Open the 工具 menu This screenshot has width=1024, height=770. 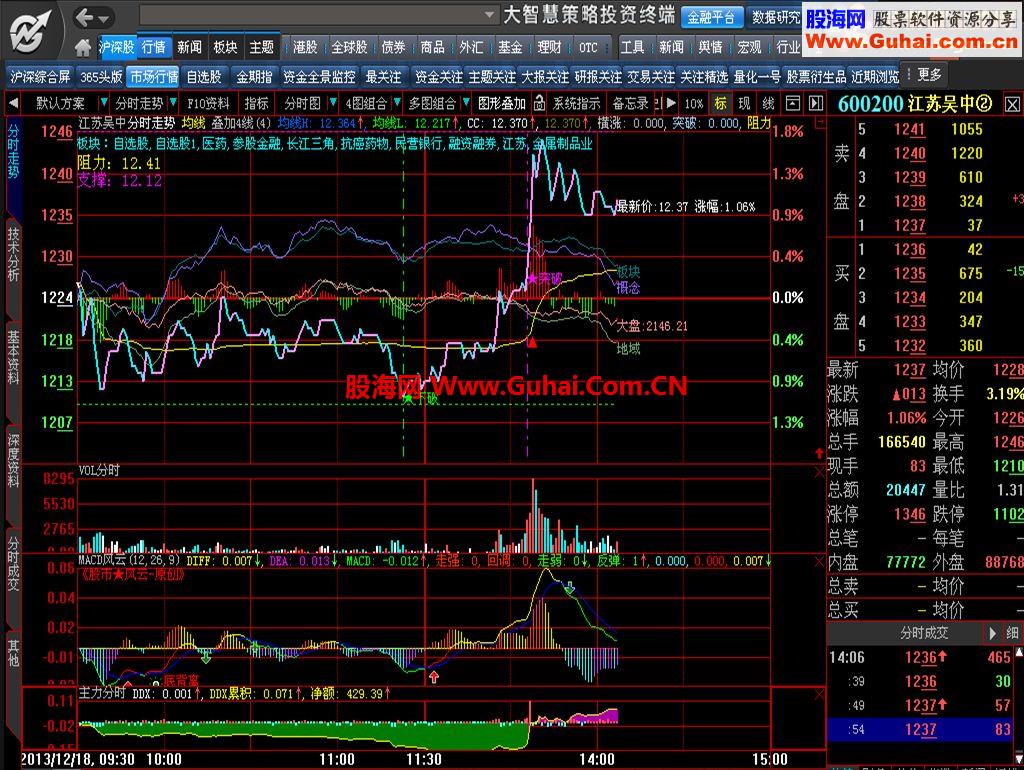pyautogui.click(x=632, y=47)
